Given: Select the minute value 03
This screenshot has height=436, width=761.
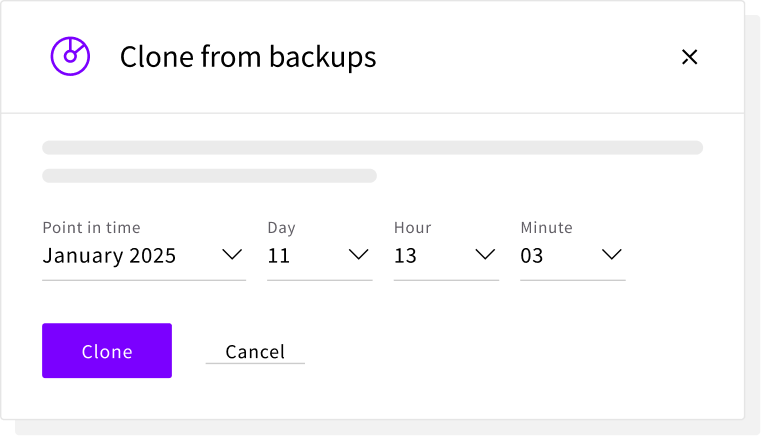Looking at the screenshot, I should pyautogui.click(x=532, y=256).
